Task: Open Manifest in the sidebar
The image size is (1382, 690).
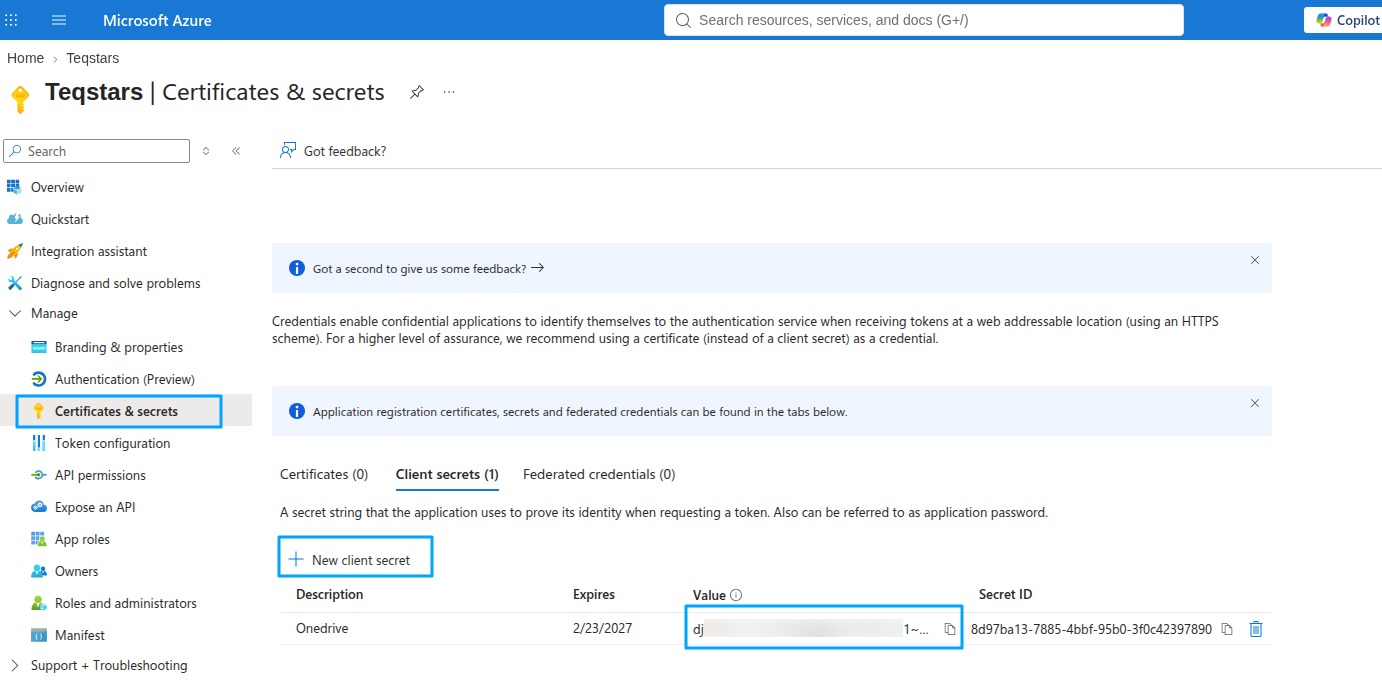Action: (80, 635)
